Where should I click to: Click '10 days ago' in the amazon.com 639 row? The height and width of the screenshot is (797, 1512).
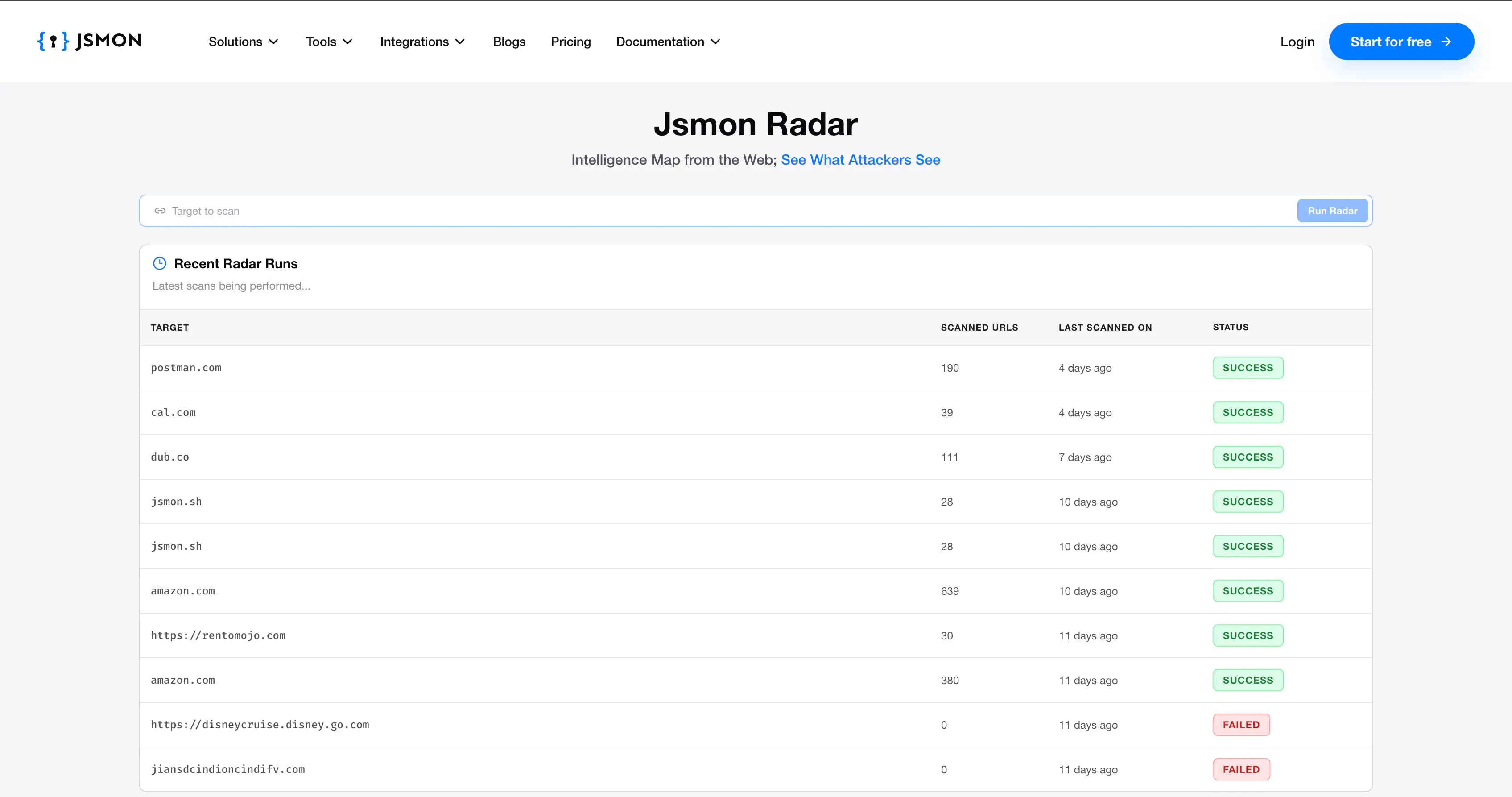click(x=1088, y=591)
